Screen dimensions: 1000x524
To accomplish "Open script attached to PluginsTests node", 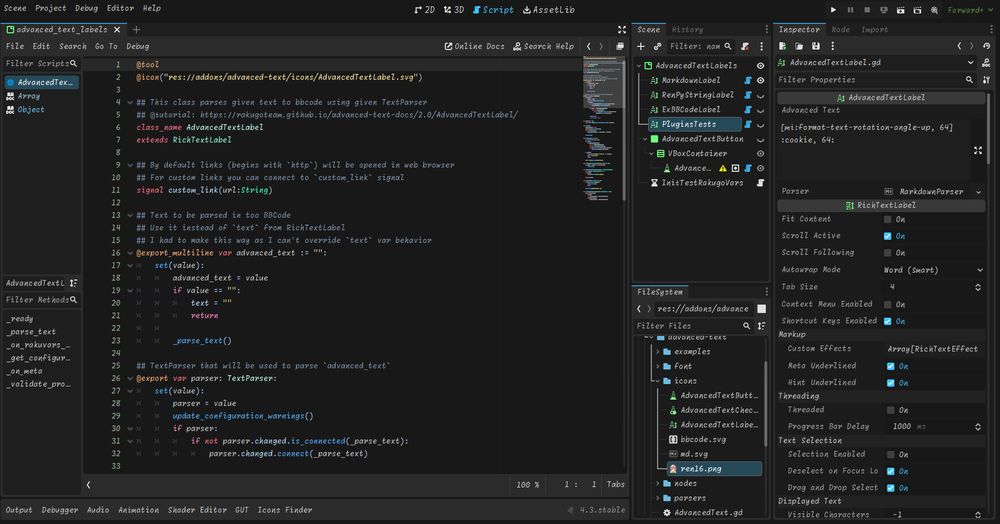I will coord(748,124).
